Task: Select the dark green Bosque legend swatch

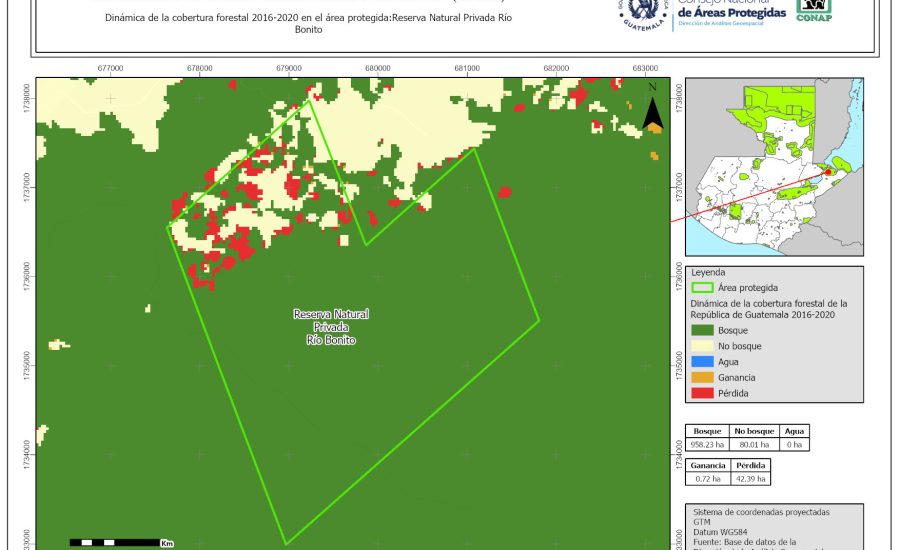Action: [x=703, y=330]
